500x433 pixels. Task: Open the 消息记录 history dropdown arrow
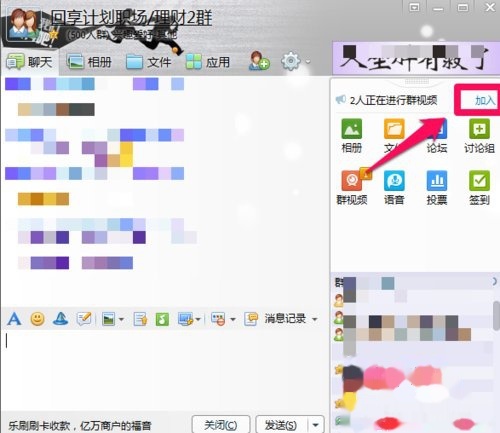315,319
